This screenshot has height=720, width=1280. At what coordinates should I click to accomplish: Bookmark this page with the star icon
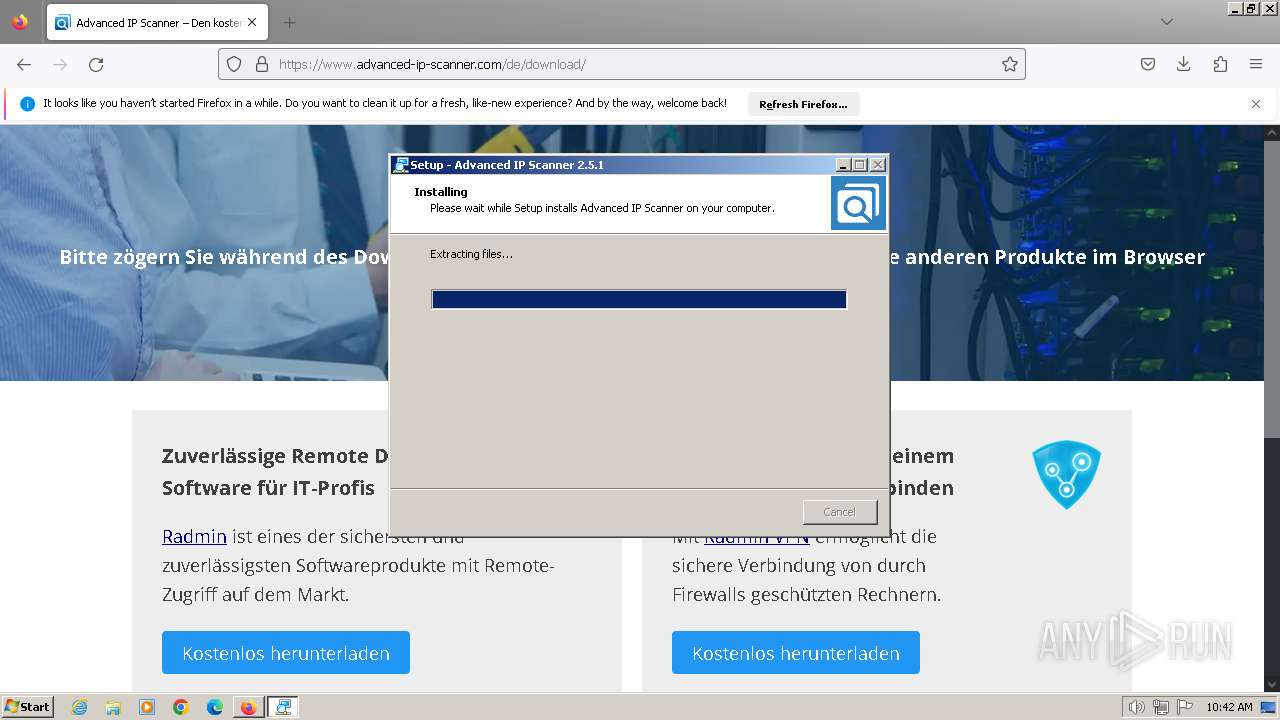1010,64
